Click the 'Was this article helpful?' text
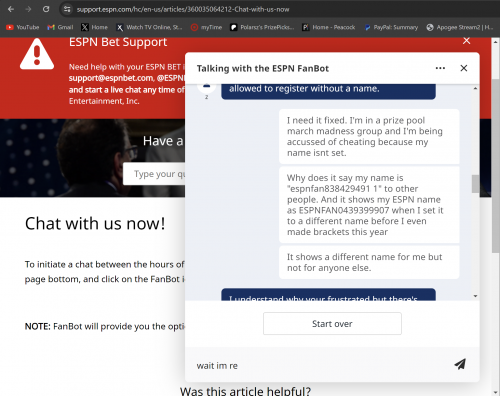This screenshot has width=500, height=396. point(245,391)
